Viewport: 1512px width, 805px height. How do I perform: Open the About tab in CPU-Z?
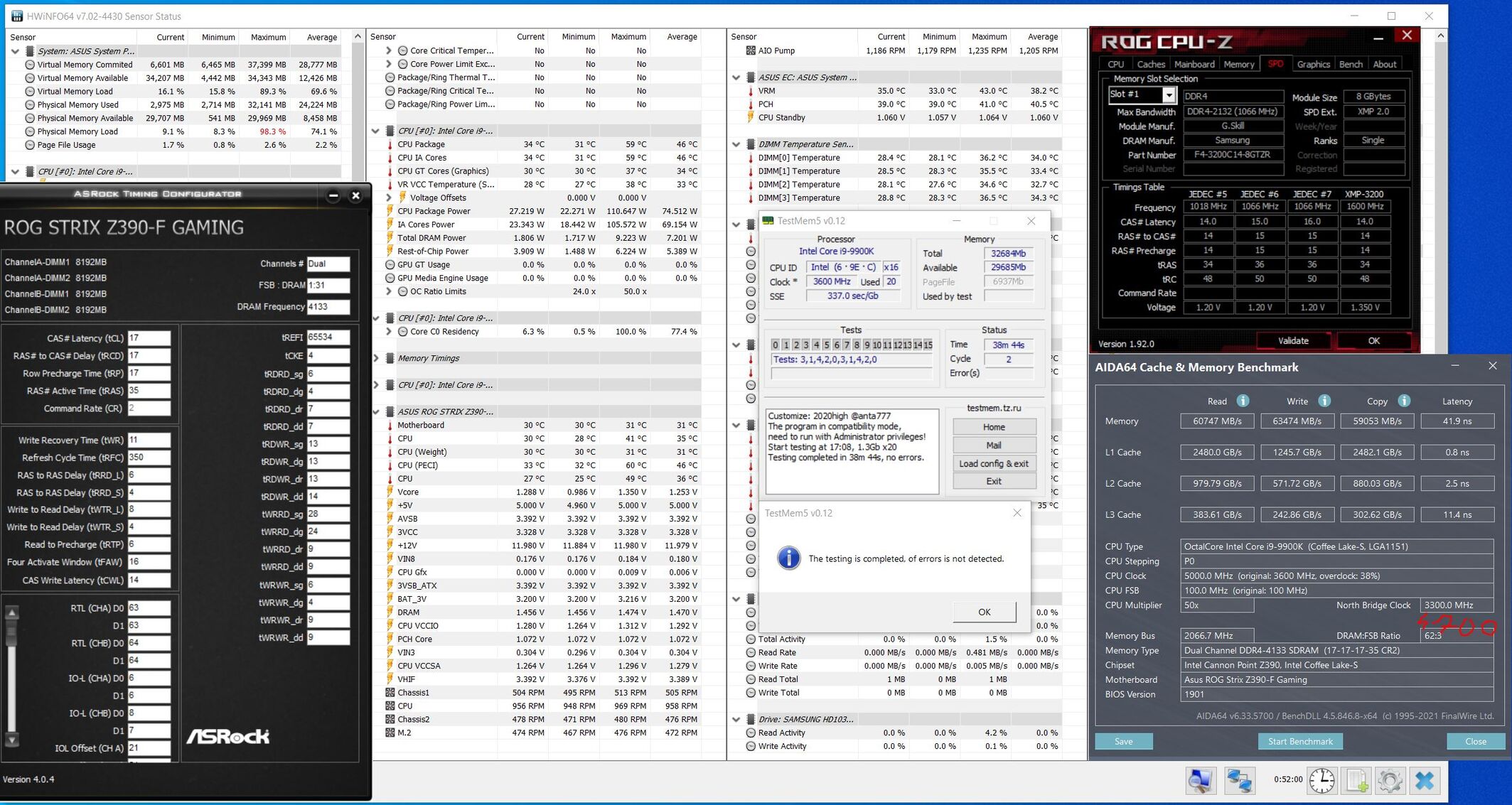click(1385, 64)
